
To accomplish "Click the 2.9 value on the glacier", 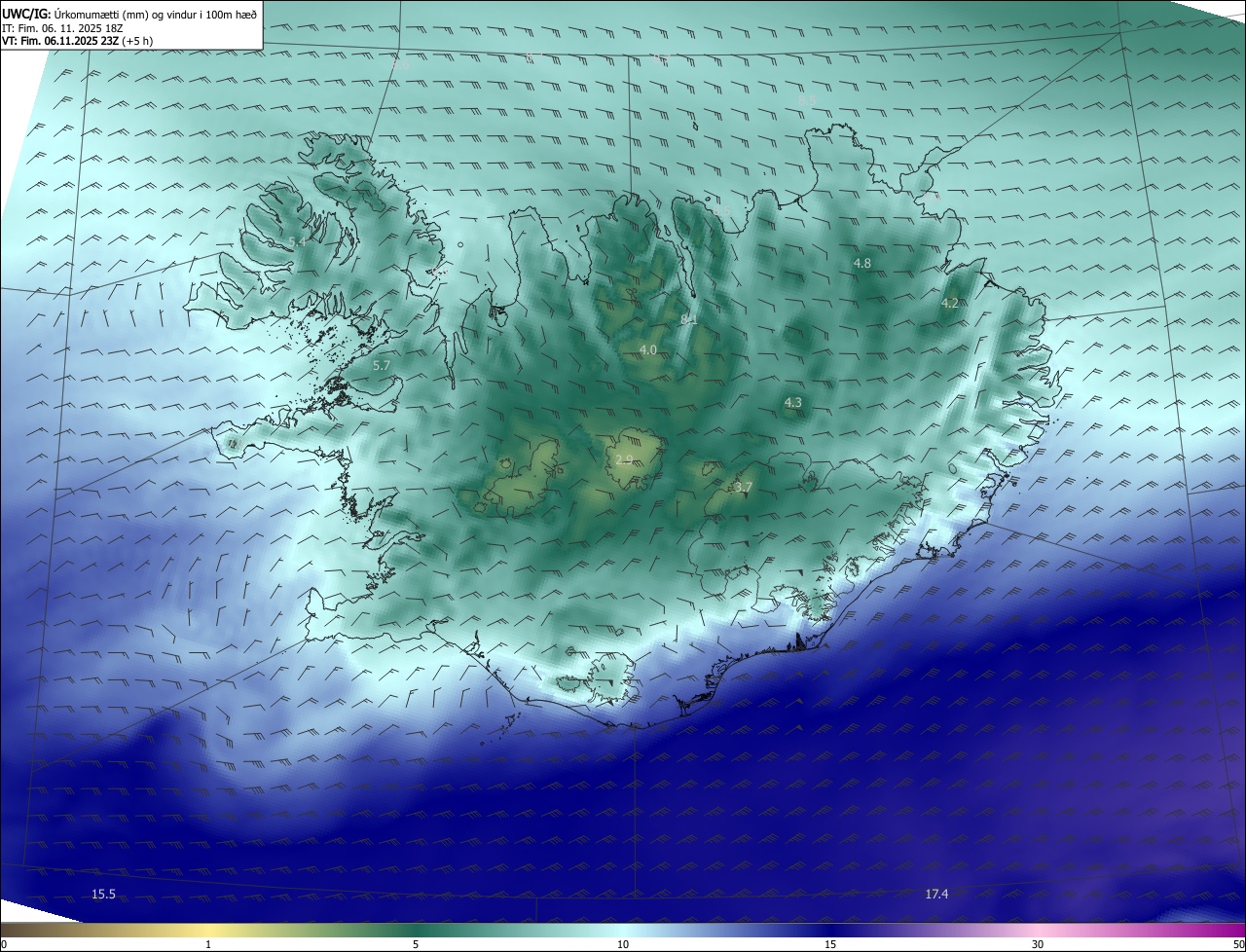I will [624, 459].
